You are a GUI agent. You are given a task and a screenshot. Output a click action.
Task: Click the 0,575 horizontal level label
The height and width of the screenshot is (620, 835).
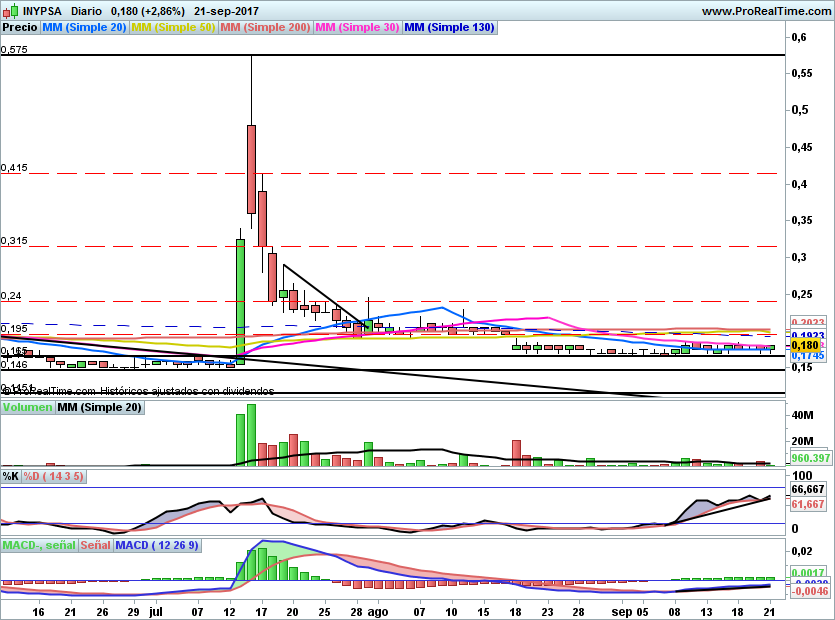(x=14, y=49)
